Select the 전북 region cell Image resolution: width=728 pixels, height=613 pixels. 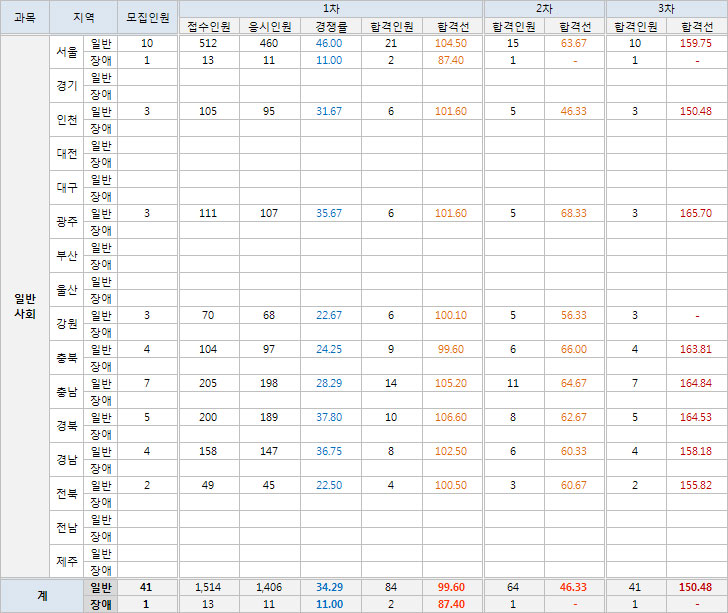[67, 494]
